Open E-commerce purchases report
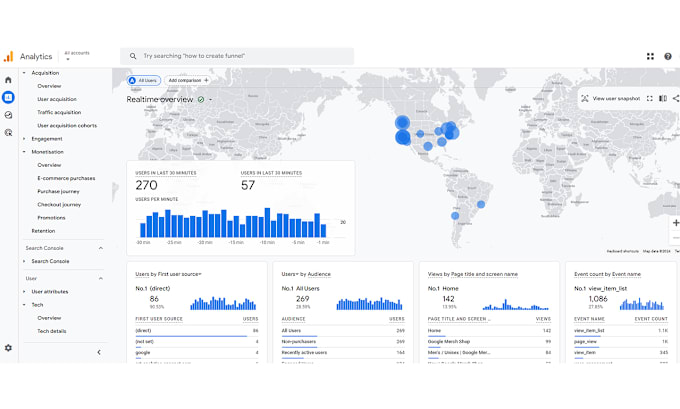This screenshot has width=680, height=409. (66, 178)
